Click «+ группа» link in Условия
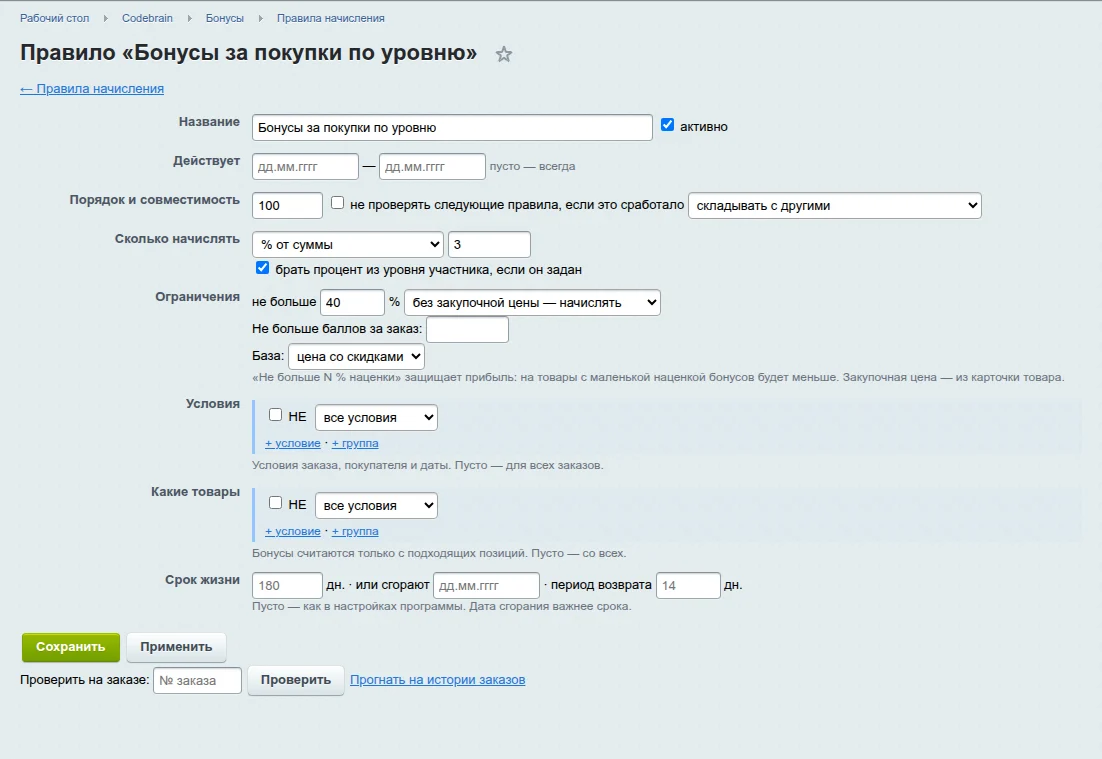 tap(355, 443)
